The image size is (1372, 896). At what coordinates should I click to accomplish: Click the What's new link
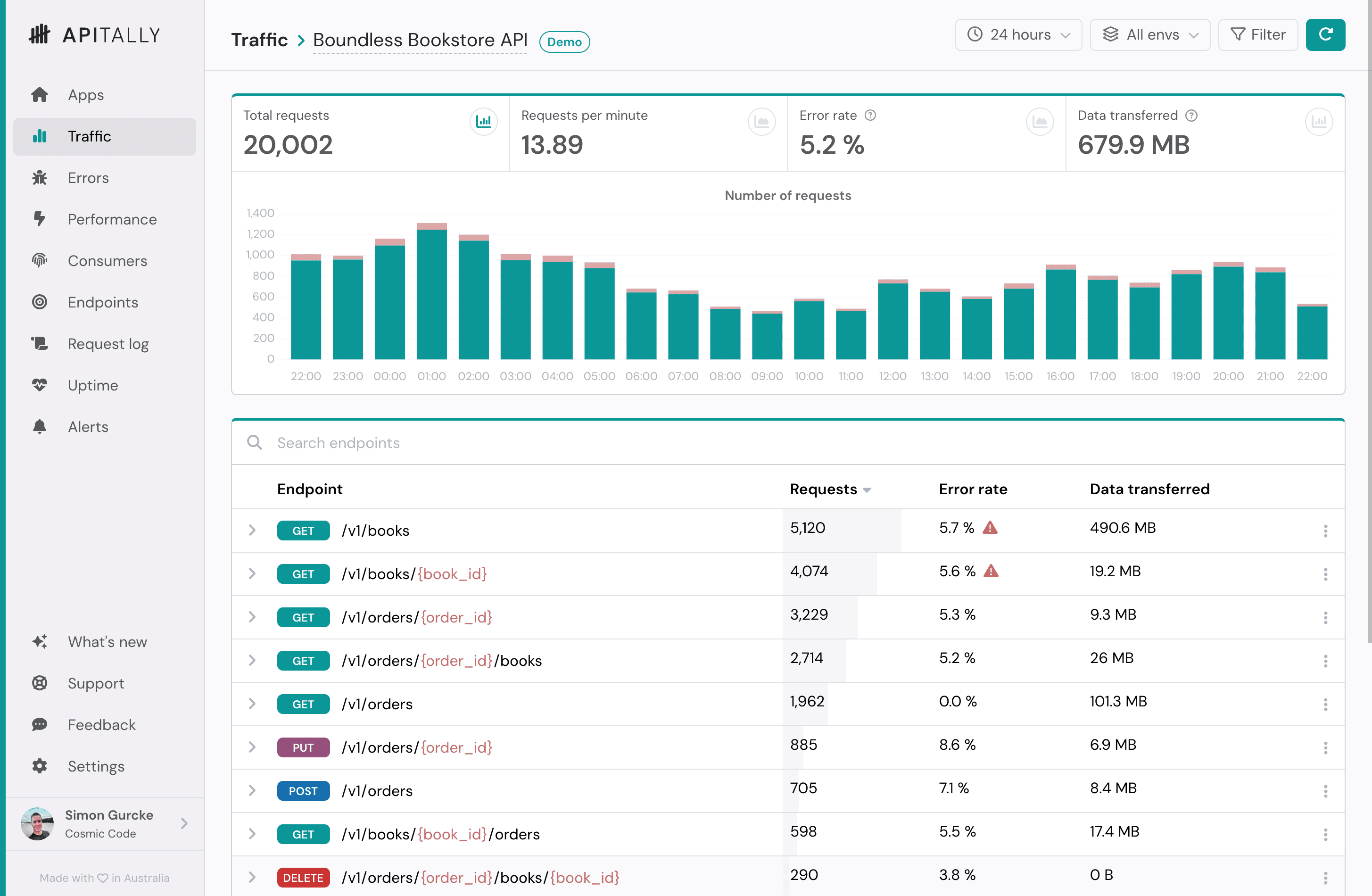coord(107,642)
